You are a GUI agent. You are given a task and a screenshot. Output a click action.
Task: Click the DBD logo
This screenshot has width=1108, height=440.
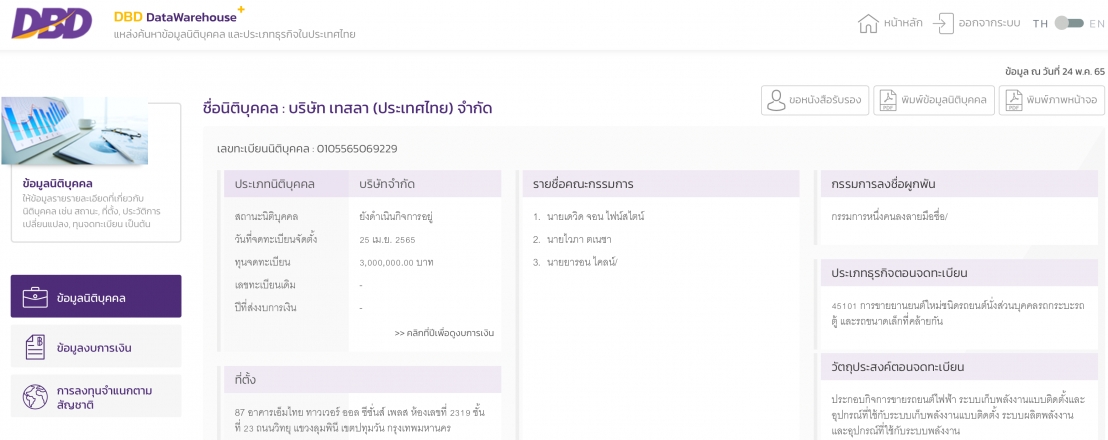pos(52,23)
